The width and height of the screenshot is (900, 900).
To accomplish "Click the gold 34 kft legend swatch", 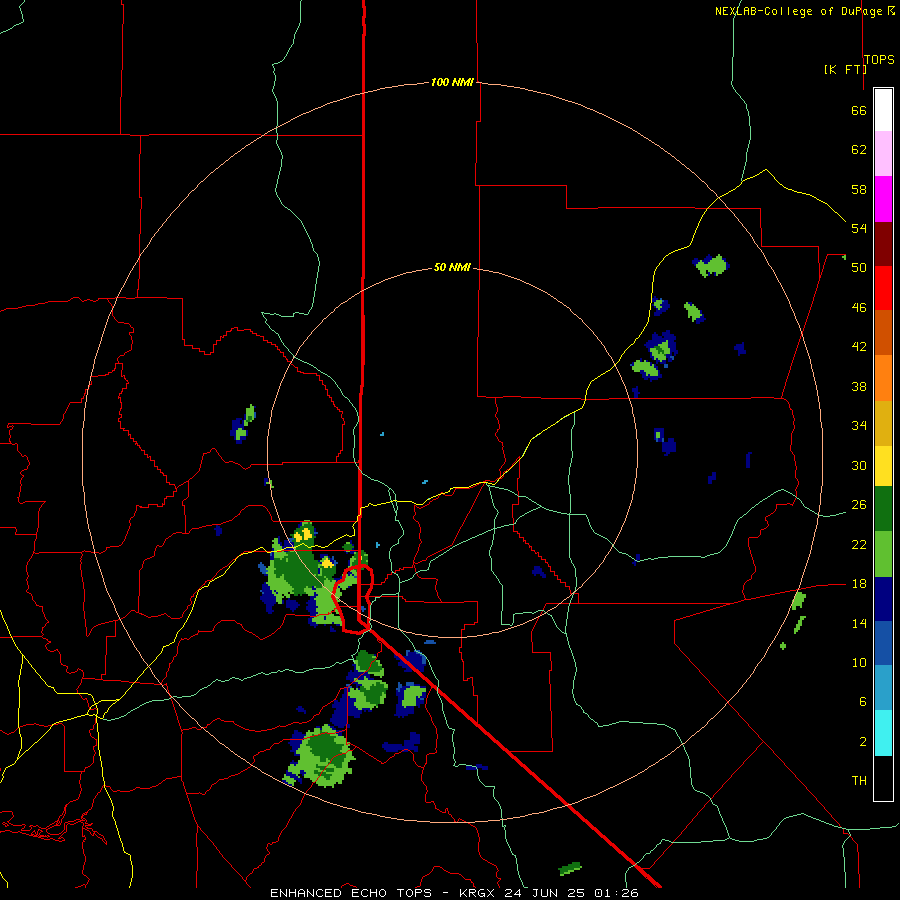I will (883, 423).
